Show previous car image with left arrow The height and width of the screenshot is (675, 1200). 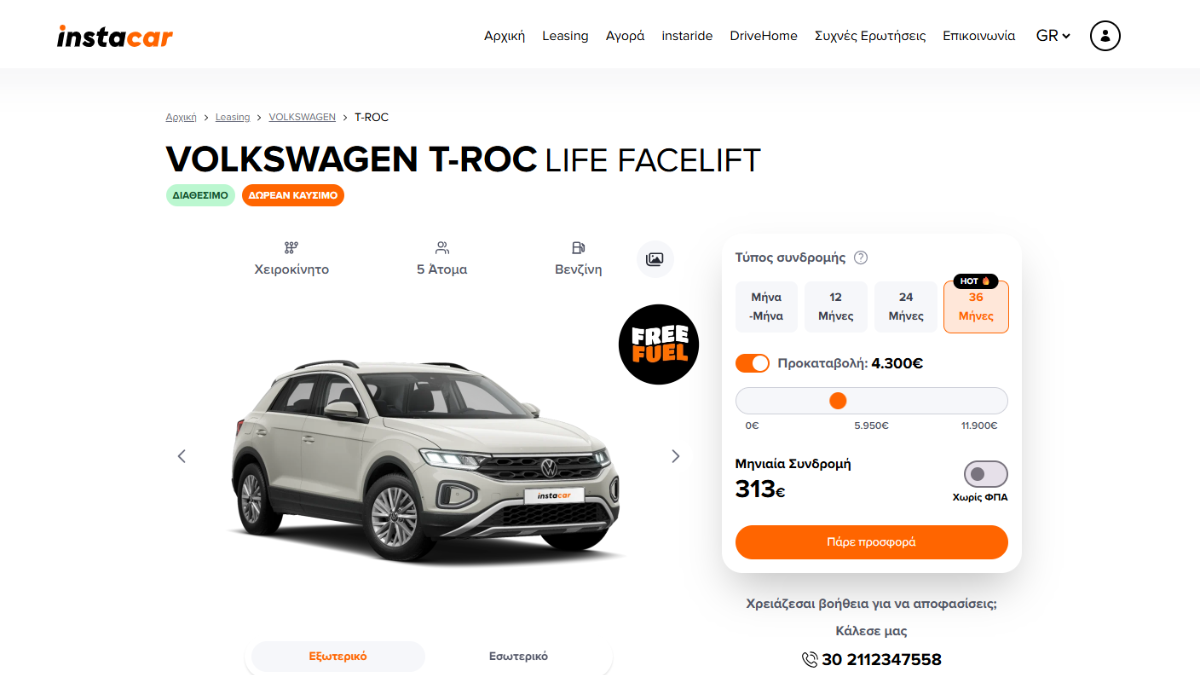pos(181,456)
